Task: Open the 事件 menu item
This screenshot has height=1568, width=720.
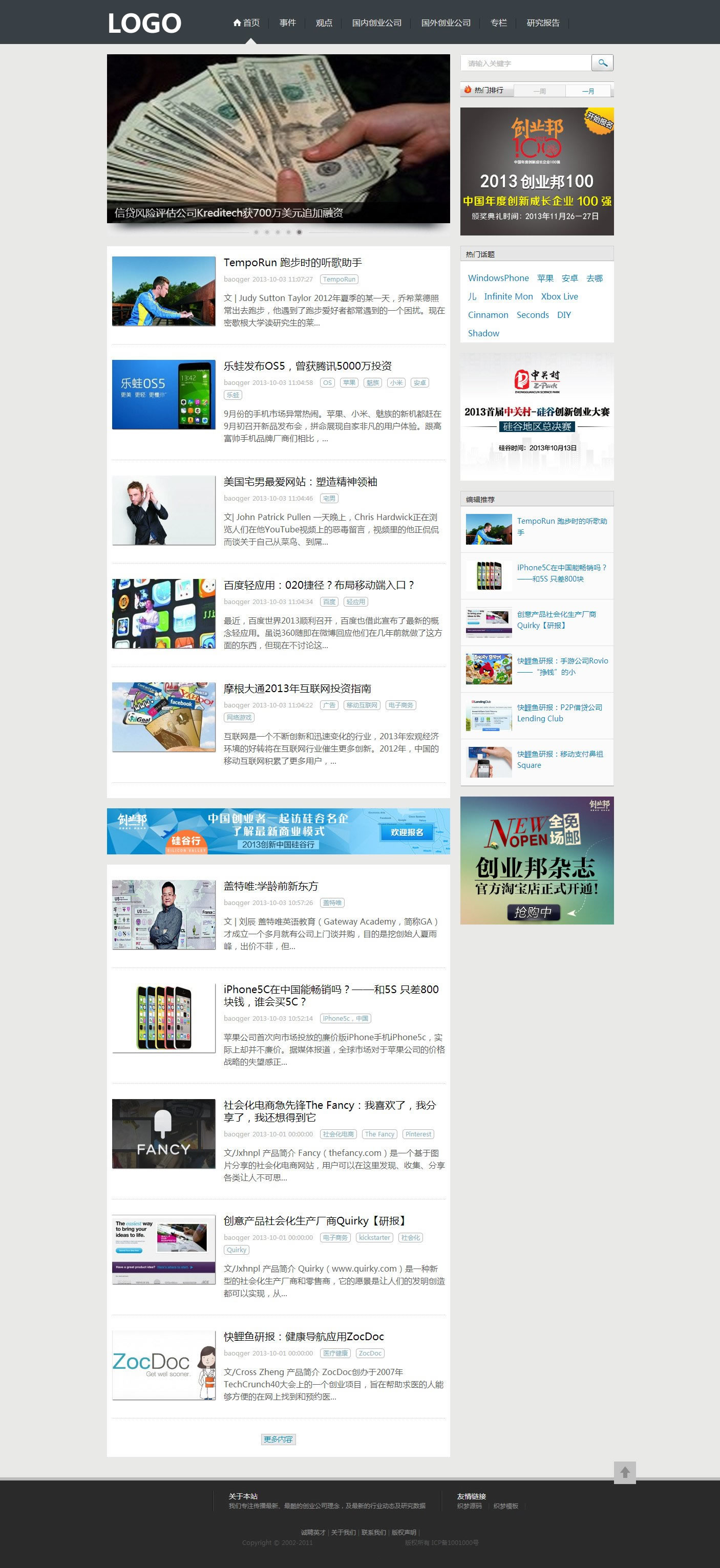Action: 287,23
